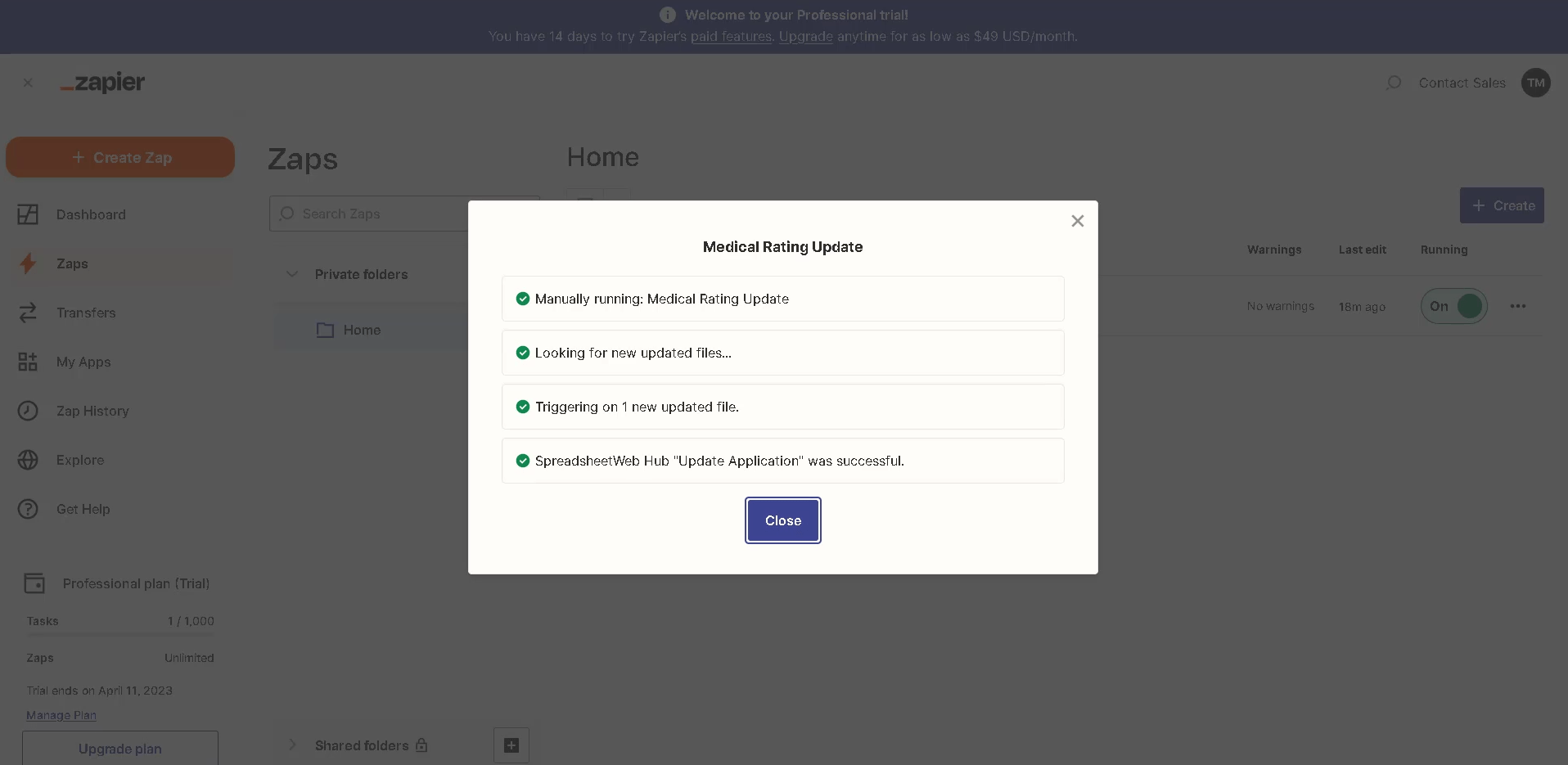
Task: Click the paid features link in the banner
Action: pyautogui.click(x=731, y=37)
